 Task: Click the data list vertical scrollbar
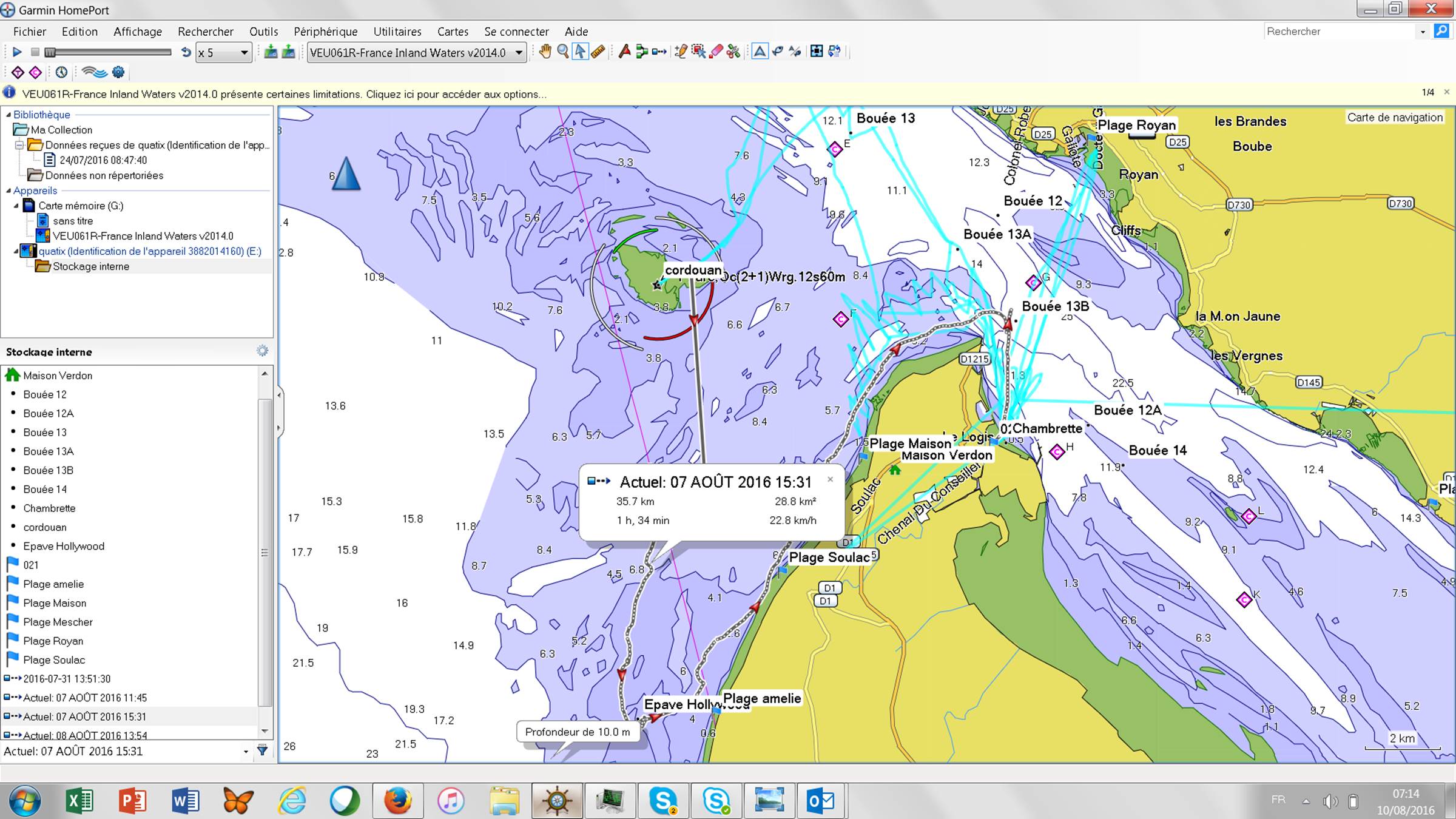point(265,552)
